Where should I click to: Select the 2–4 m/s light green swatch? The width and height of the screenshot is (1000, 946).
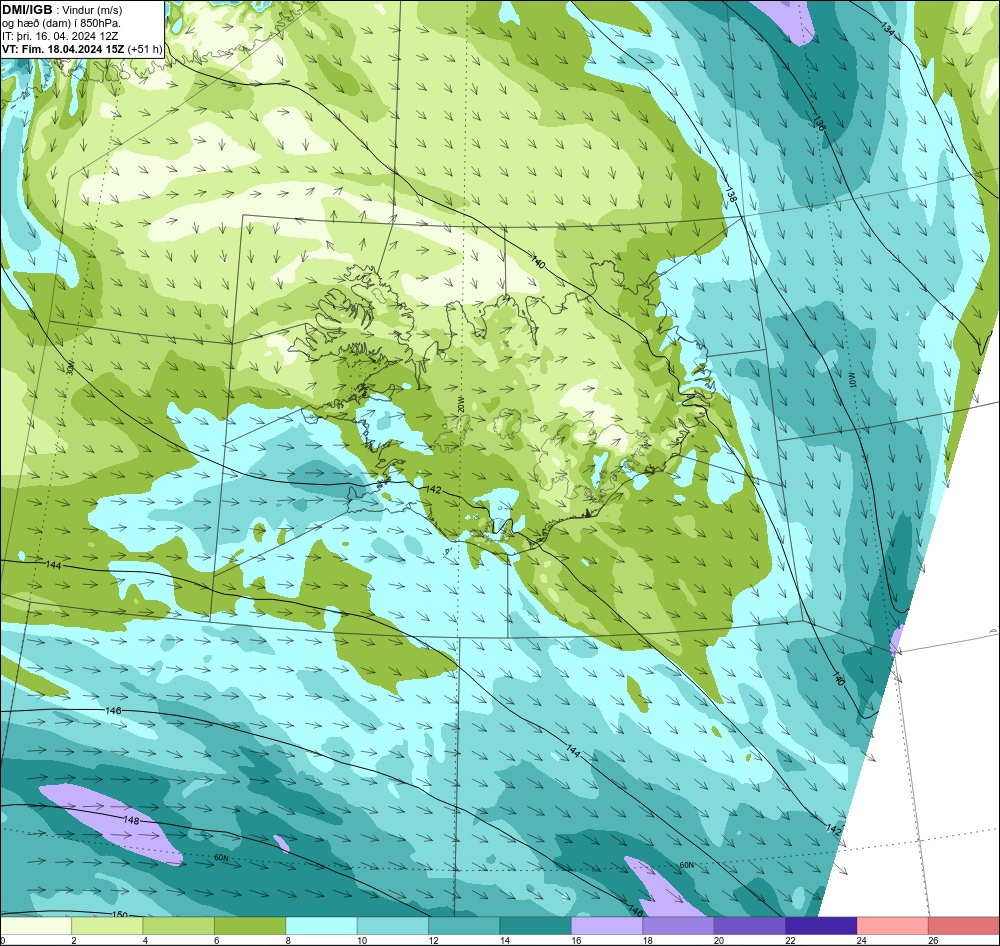click(107, 925)
